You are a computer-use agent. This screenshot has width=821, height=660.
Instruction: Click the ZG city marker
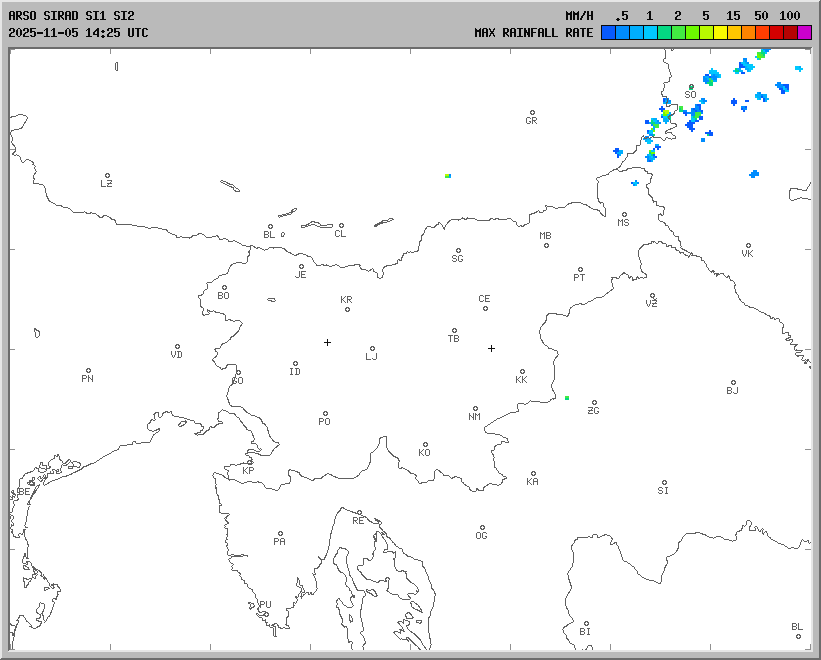[594, 403]
